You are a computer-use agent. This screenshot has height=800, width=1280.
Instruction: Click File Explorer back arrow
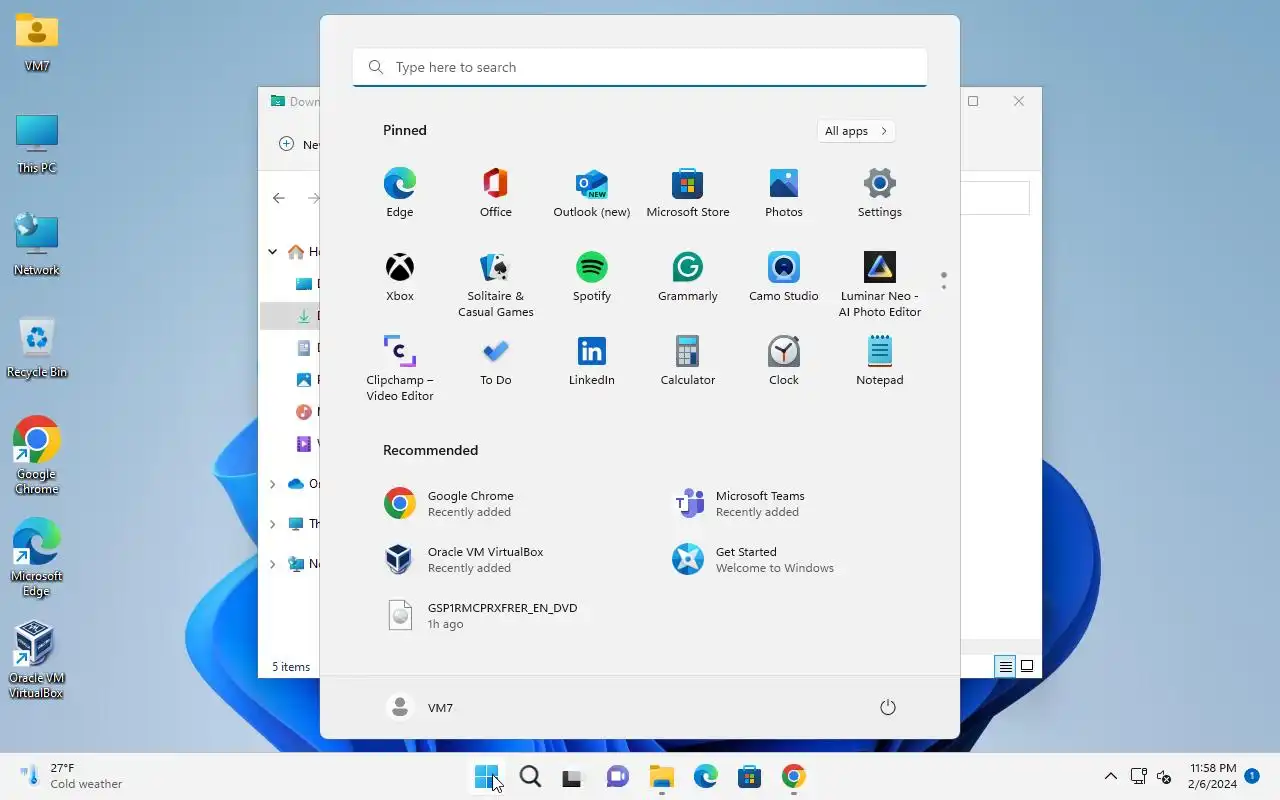(x=279, y=198)
